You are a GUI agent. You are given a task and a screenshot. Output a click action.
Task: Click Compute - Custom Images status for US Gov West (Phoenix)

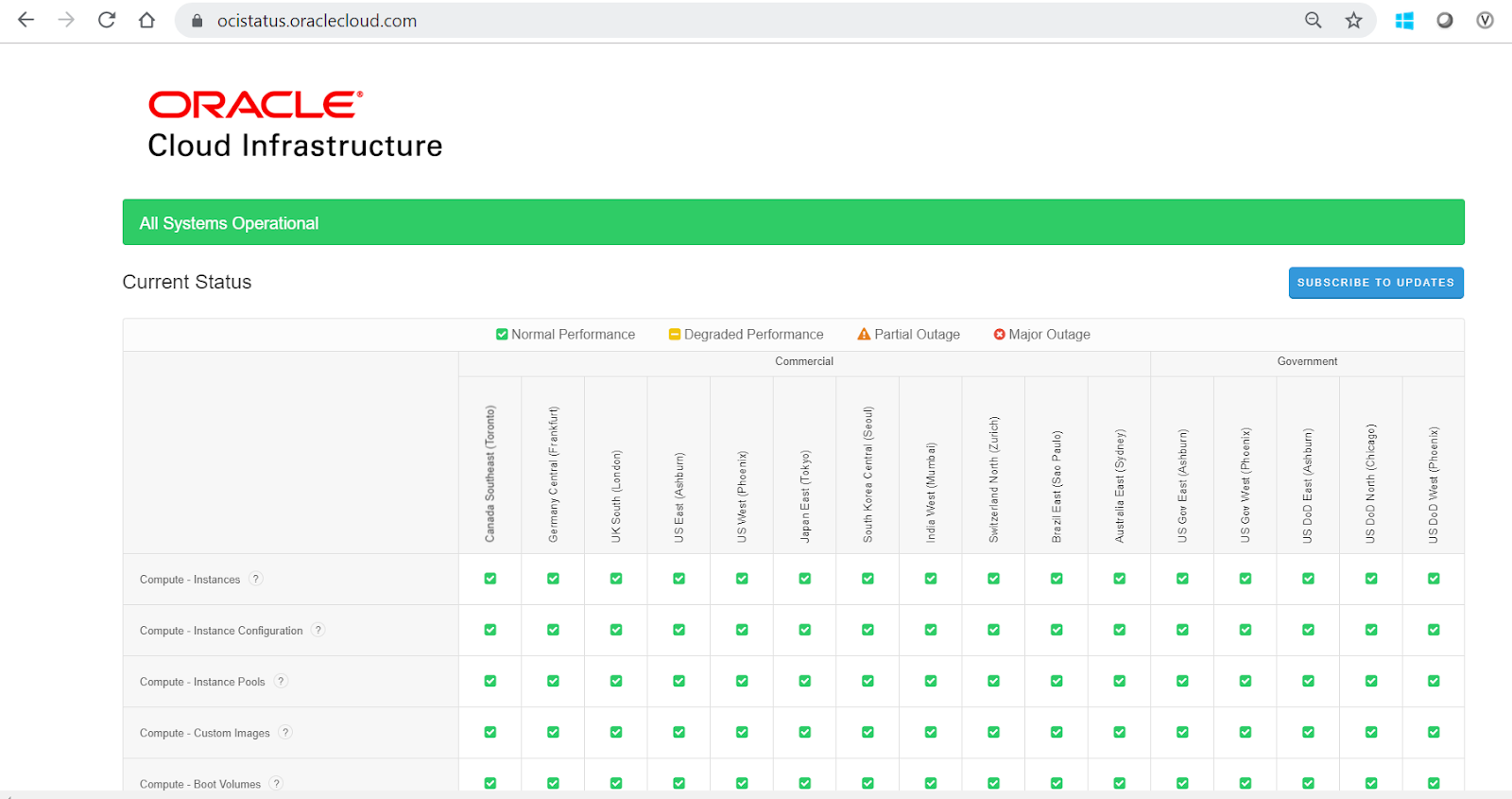click(x=1246, y=732)
